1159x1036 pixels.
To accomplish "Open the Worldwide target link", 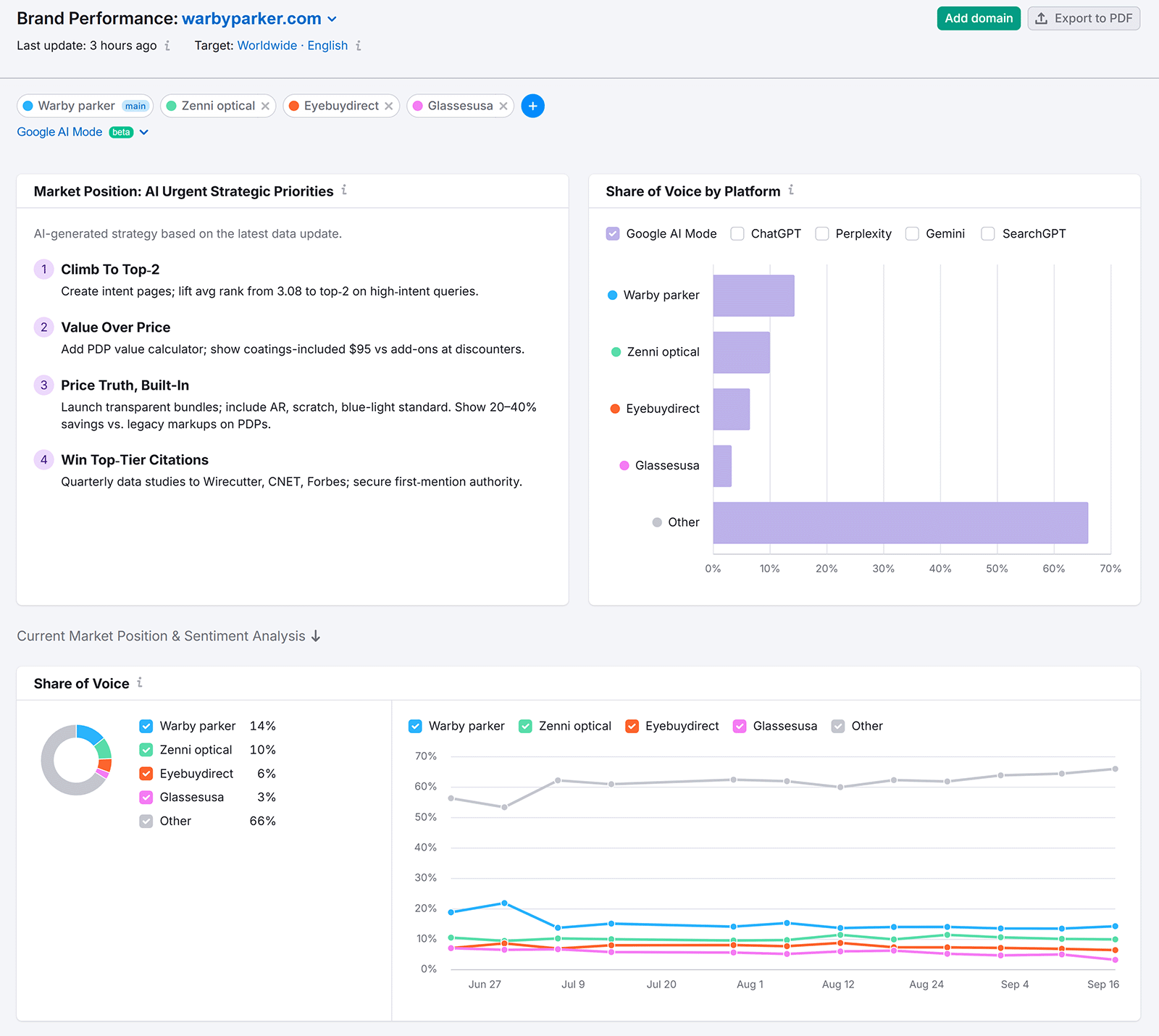I will (x=267, y=46).
